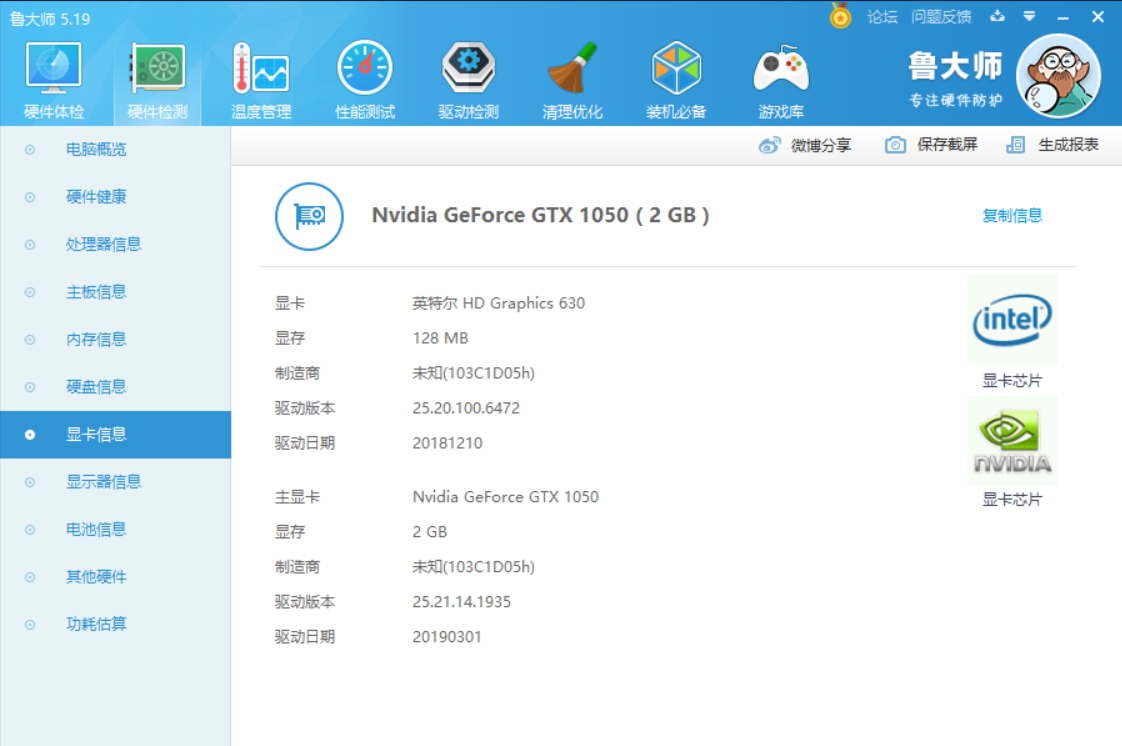Screen dimensions: 1122x746
Task: Open 温度管理 temperature management
Action: (261, 80)
